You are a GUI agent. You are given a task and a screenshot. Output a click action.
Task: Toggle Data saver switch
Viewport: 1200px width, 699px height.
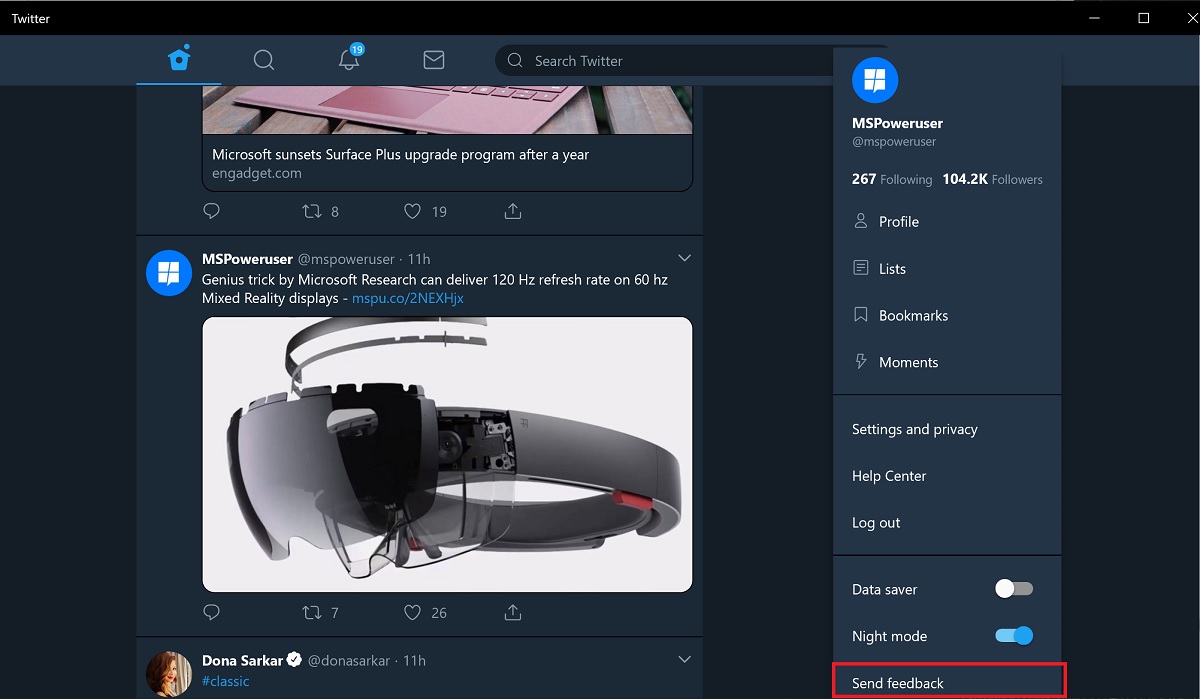(x=1014, y=589)
